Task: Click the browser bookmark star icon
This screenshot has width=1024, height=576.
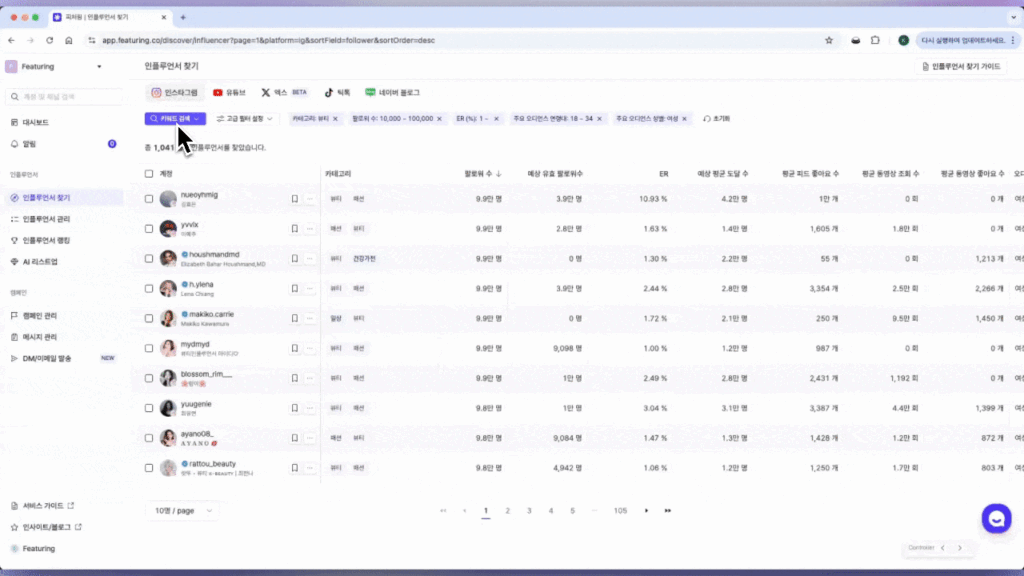Action: [x=829, y=40]
